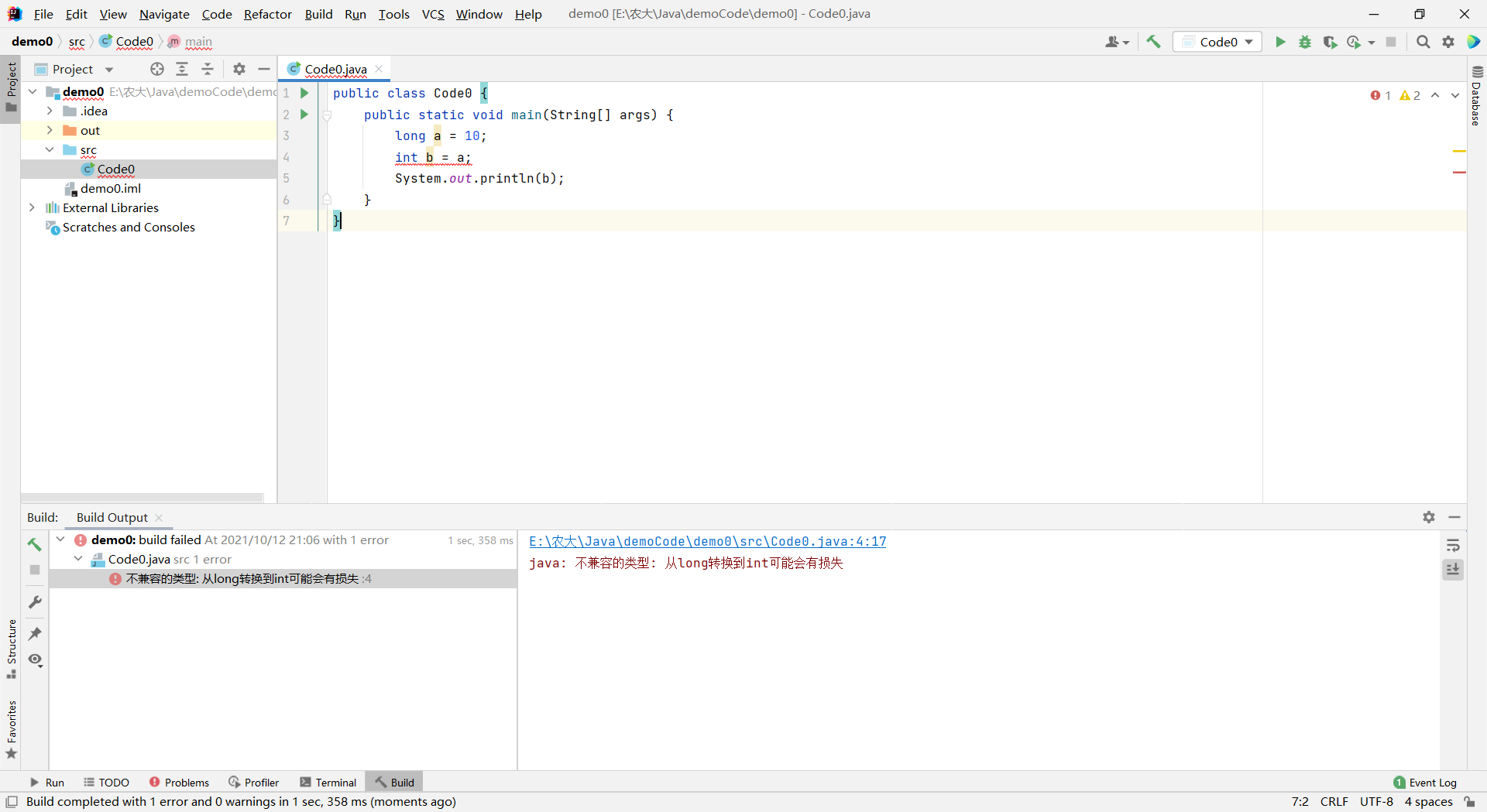Collapse all in Project panel
This screenshot has height=812, width=1487.
[208, 69]
